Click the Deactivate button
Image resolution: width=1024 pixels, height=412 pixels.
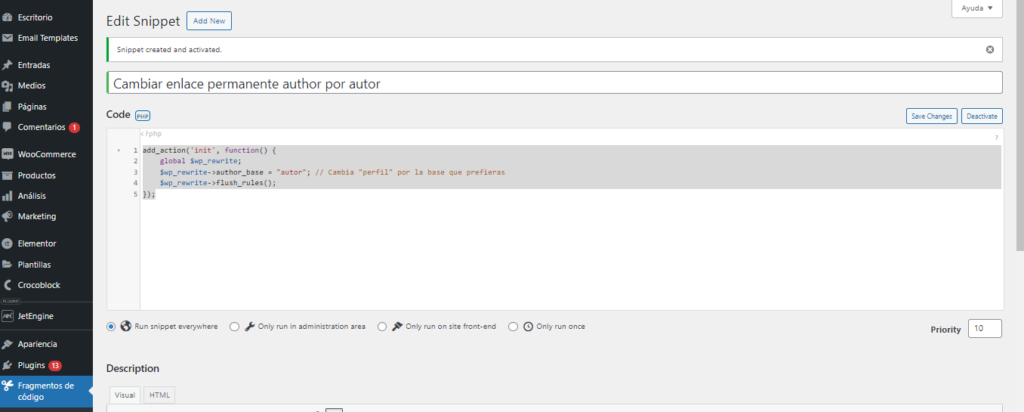[982, 116]
